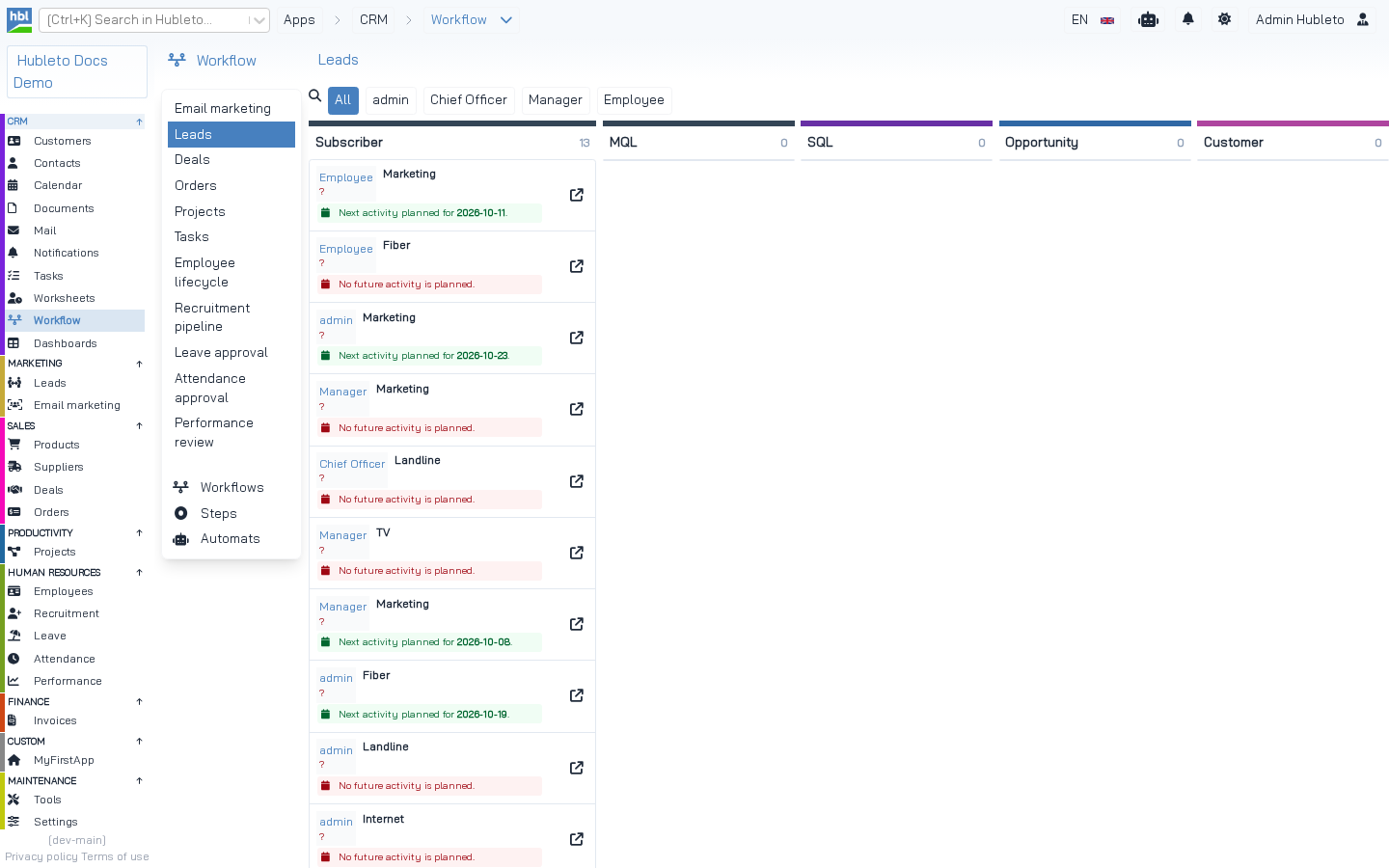Open the Steps entry in workflow menu

231,514
